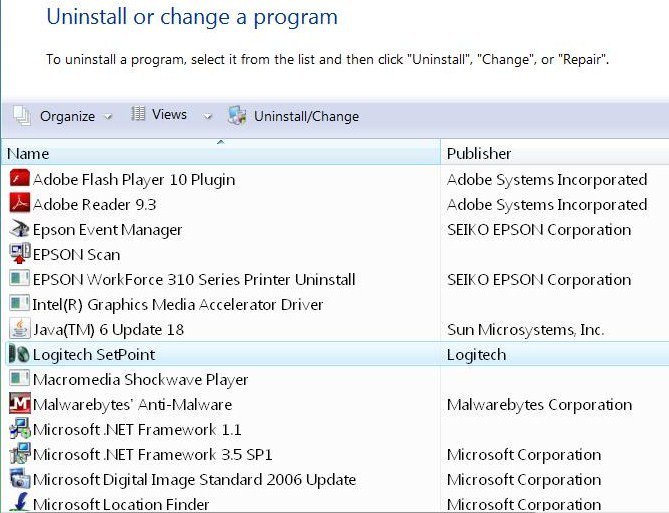Click the Organize menu label

click(67, 116)
